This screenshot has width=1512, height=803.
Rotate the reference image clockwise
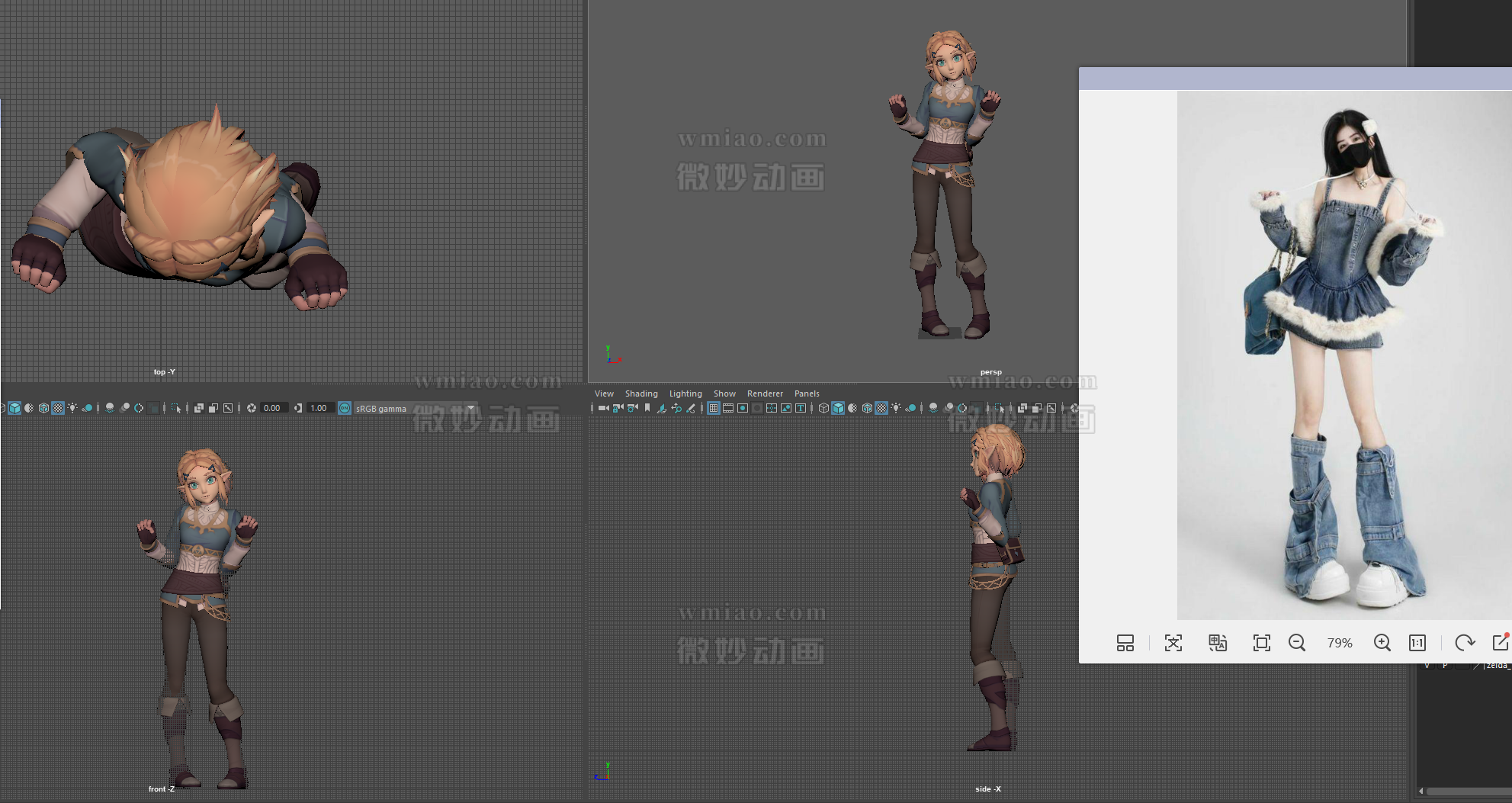pos(1464,643)
